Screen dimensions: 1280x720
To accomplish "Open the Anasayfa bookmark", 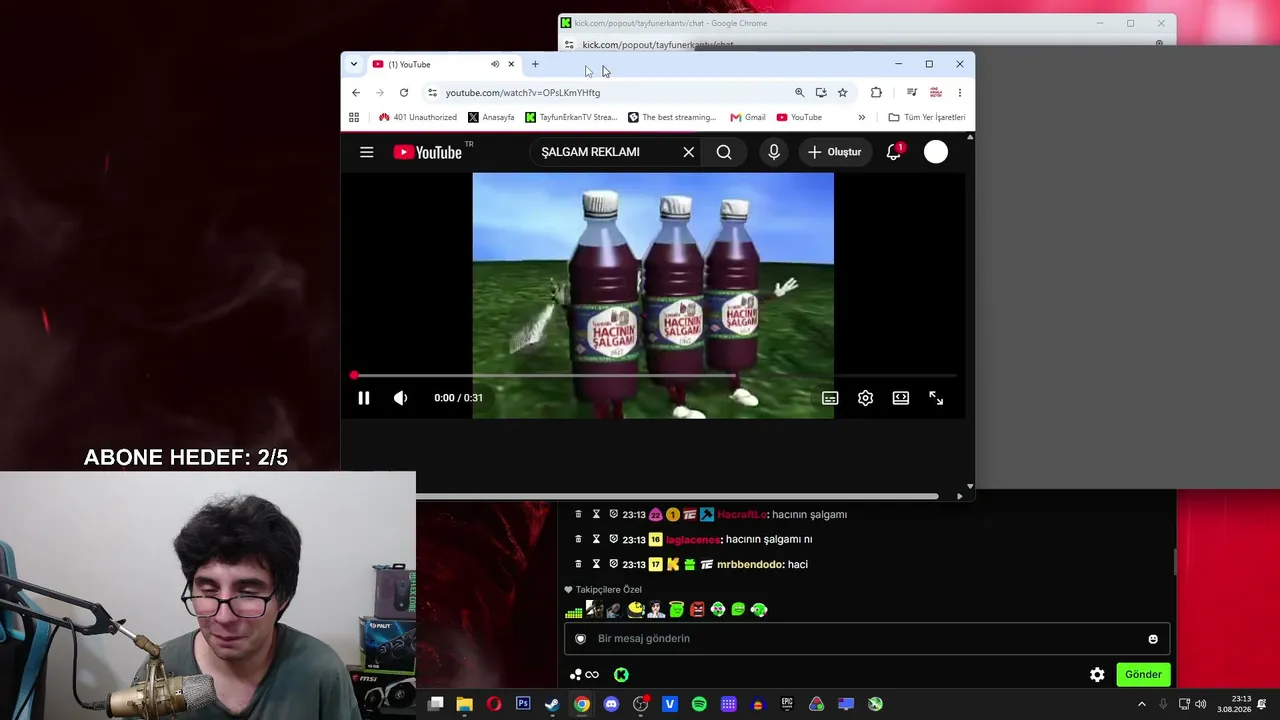I will [x=491, y=117].
